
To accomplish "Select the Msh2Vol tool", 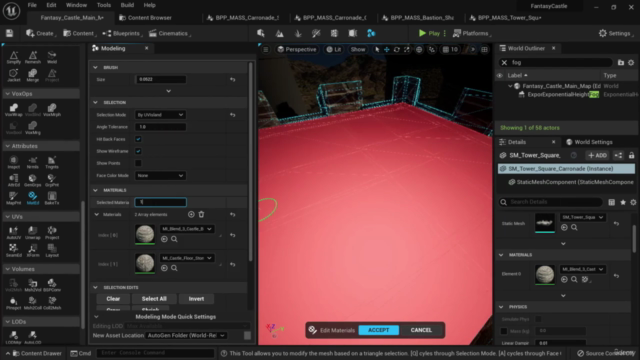I will [x=33, y=285].
